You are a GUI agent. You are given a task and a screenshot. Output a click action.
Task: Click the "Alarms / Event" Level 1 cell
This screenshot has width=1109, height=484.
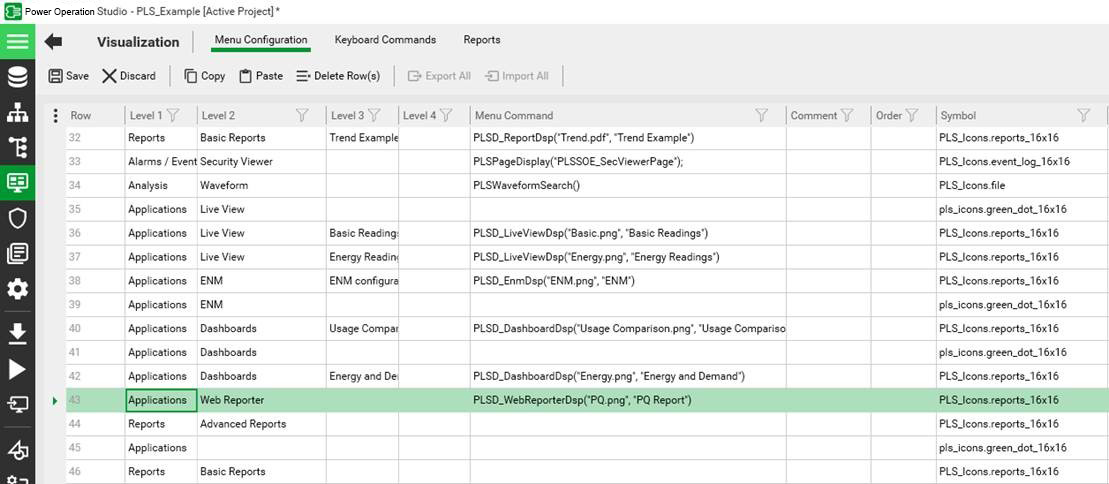click(x=161, y=161)
